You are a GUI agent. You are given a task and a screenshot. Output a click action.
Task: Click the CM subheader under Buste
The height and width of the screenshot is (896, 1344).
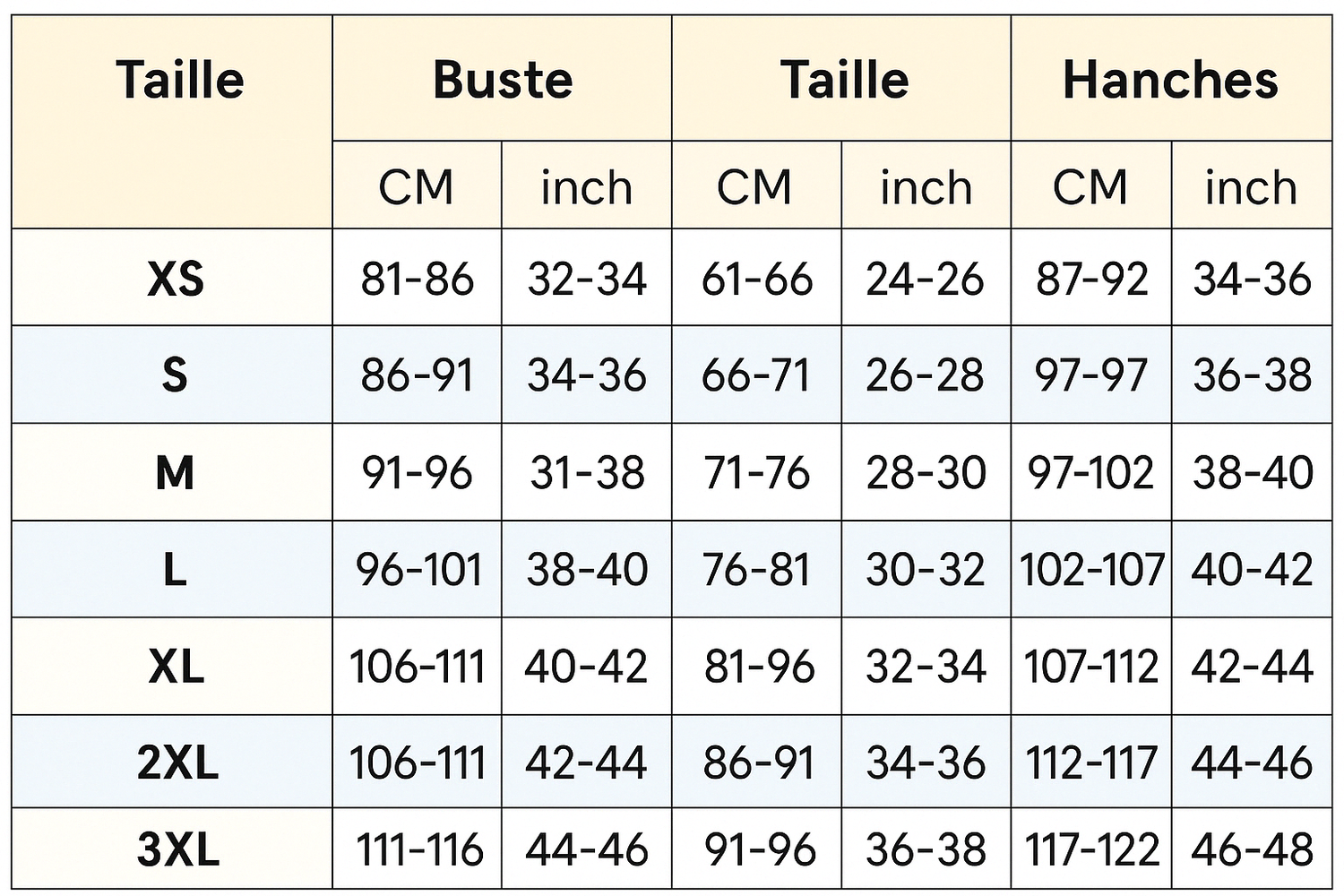(x=416, y=186)
